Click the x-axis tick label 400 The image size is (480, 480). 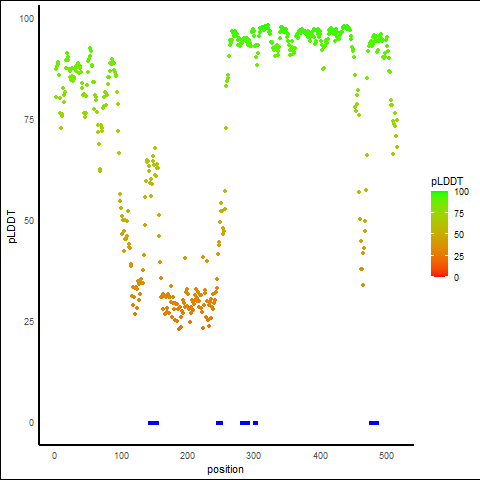320,455
